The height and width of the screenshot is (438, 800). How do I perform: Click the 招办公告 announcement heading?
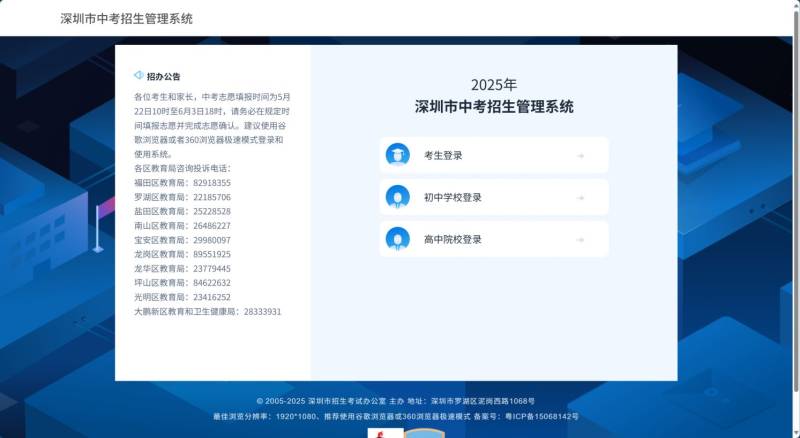(x=163, y=76)
